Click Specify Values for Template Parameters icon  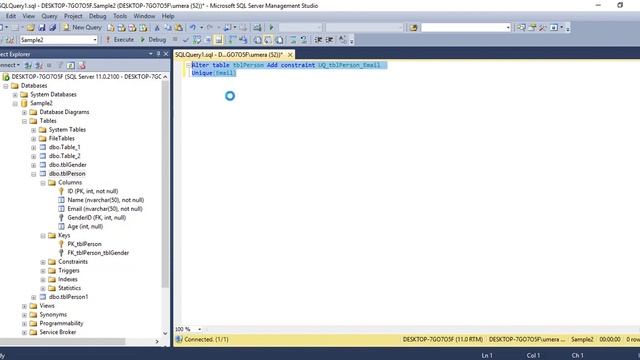coord(342,40)
